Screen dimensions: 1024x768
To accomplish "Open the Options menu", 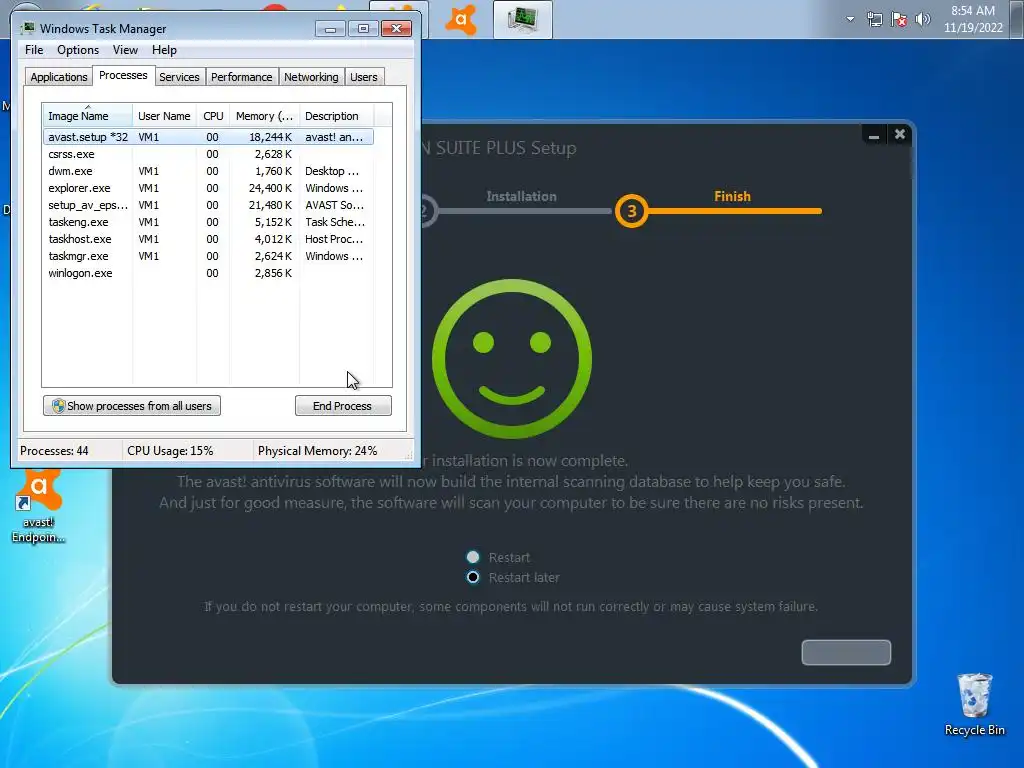I will [78, 50].
